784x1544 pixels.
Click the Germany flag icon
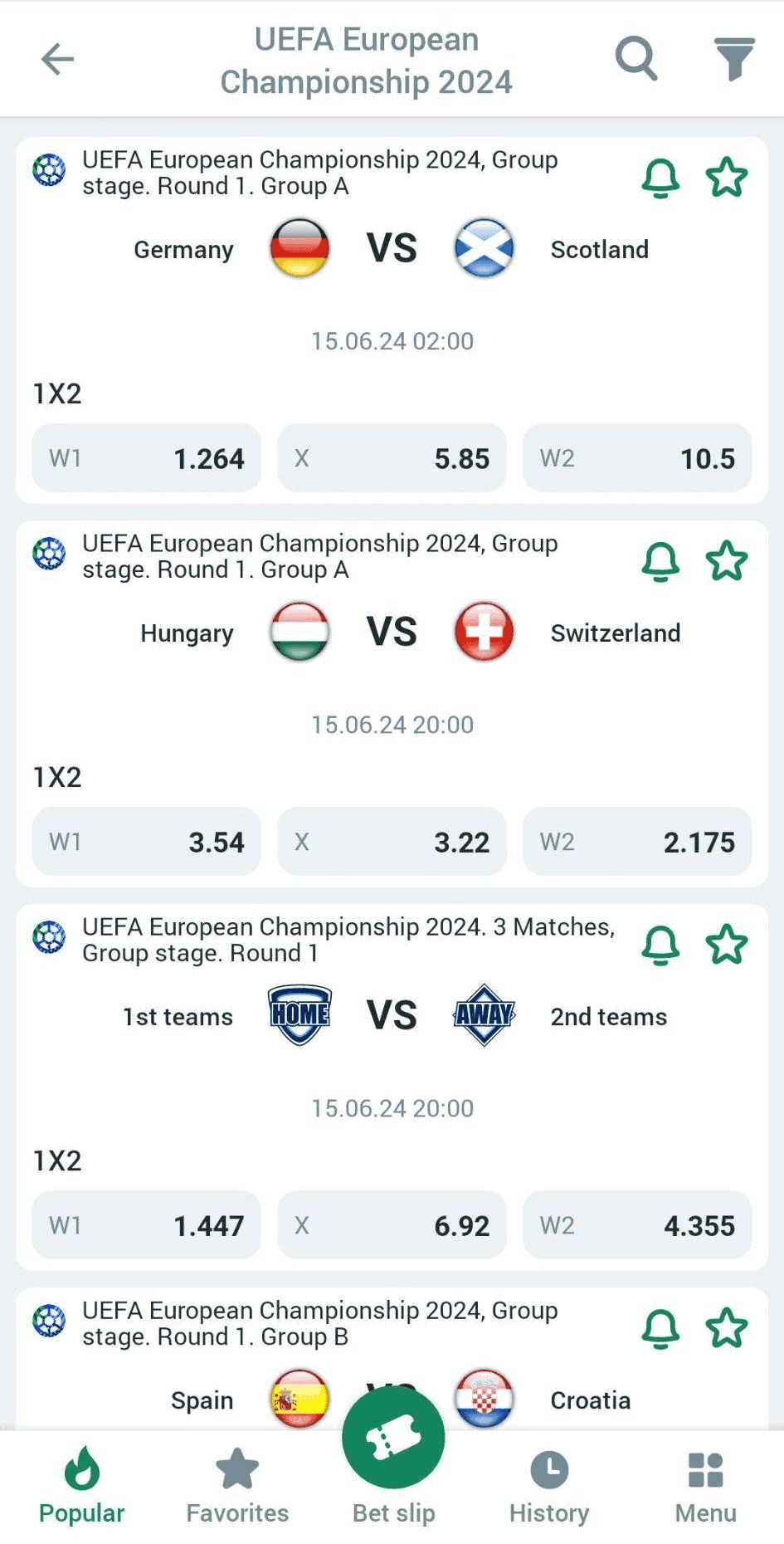(299, 248)
